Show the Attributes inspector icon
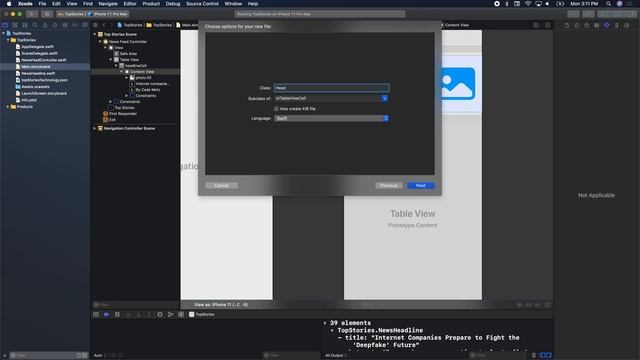The image size is (640, 360). pyautogui.click(x=607, y=25)
